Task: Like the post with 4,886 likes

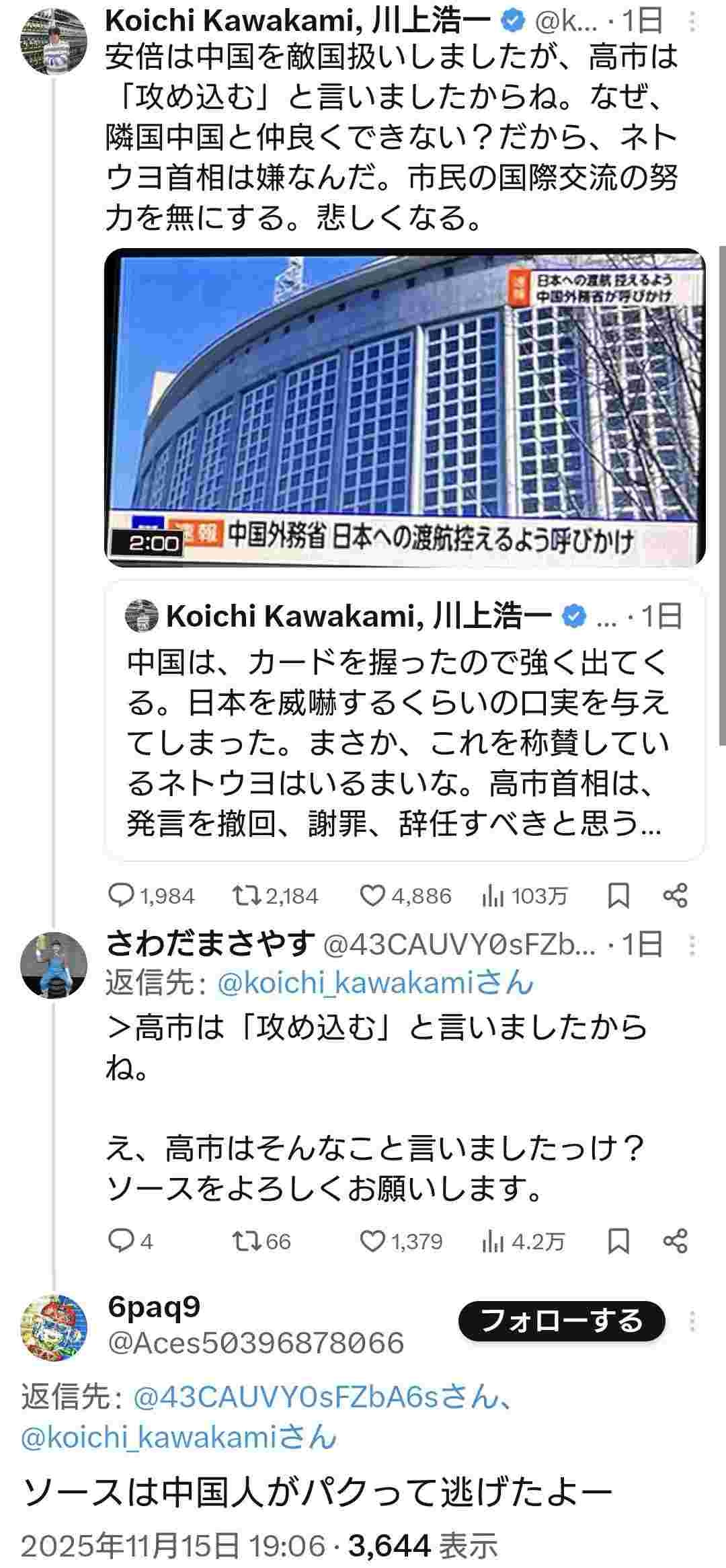Action: [x=372, y=896]
